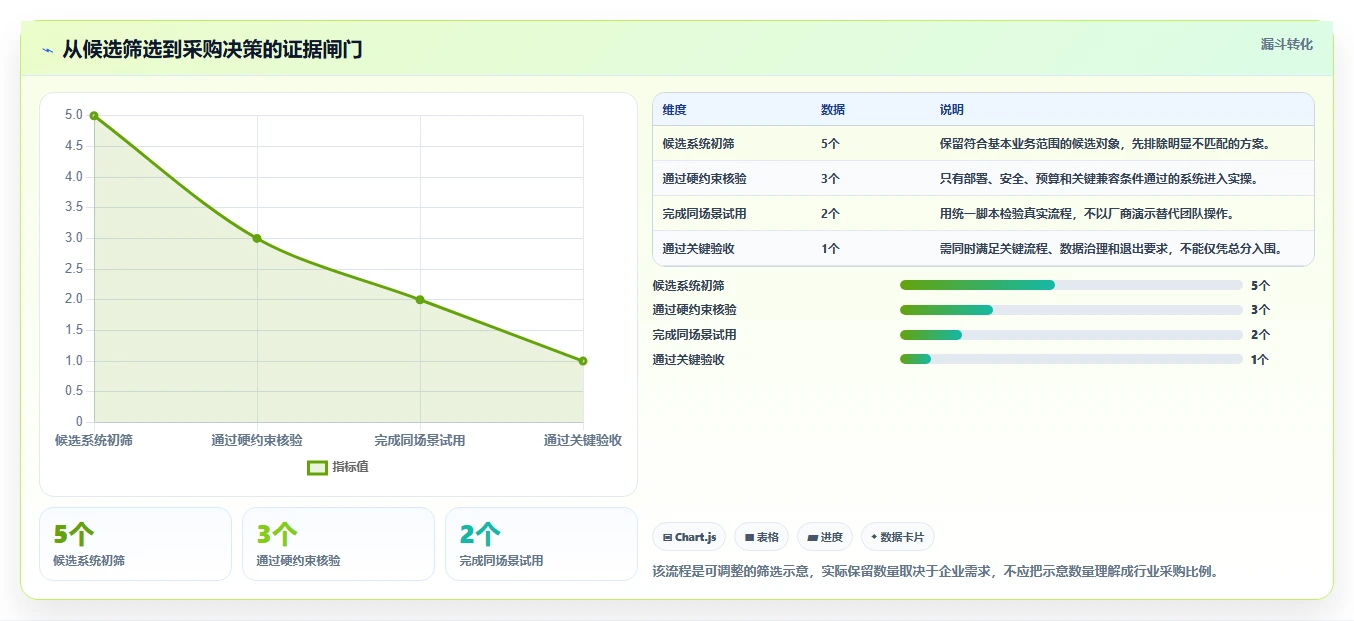Screen dimensions: 1354x621
Task: Click the 说明 column header
Action: tap(952, 110)
